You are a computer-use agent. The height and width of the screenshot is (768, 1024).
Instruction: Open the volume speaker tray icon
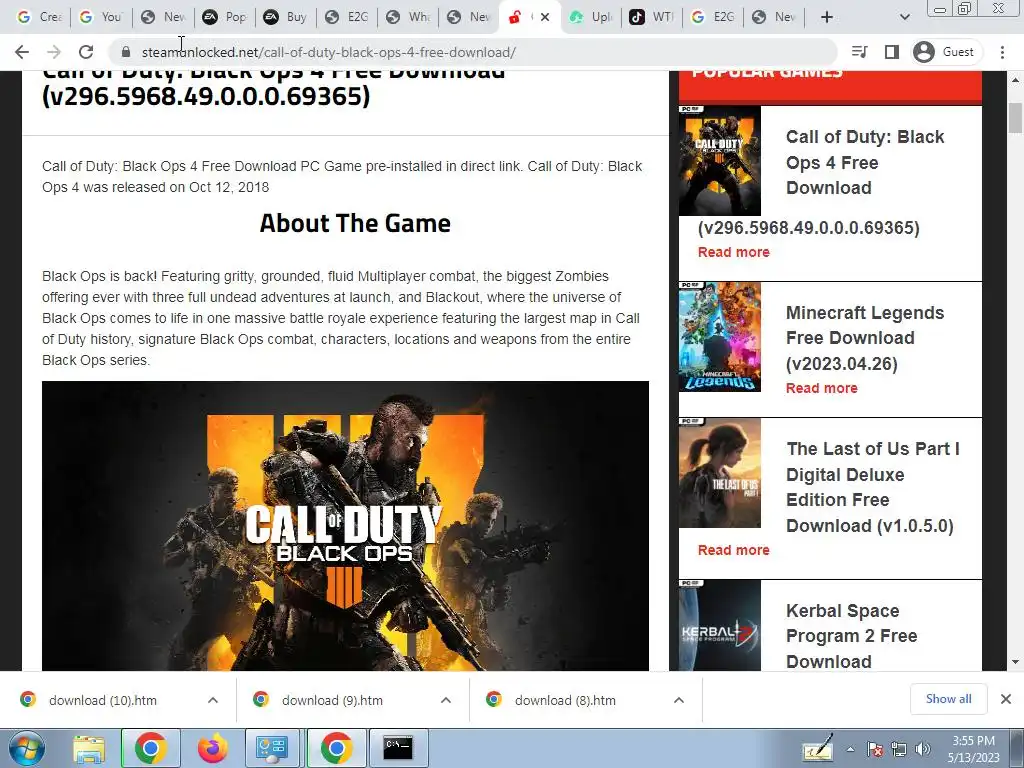coord(923,749)
